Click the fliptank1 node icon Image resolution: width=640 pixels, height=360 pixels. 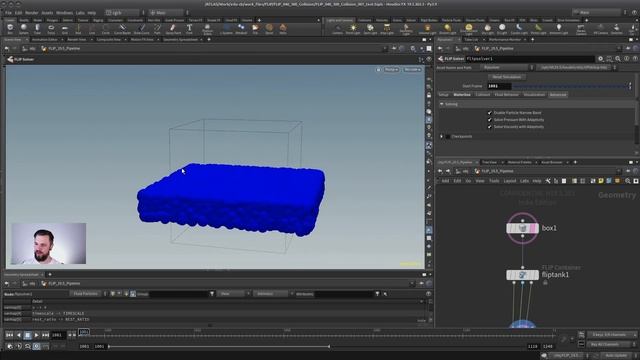(x=522, y=275)
